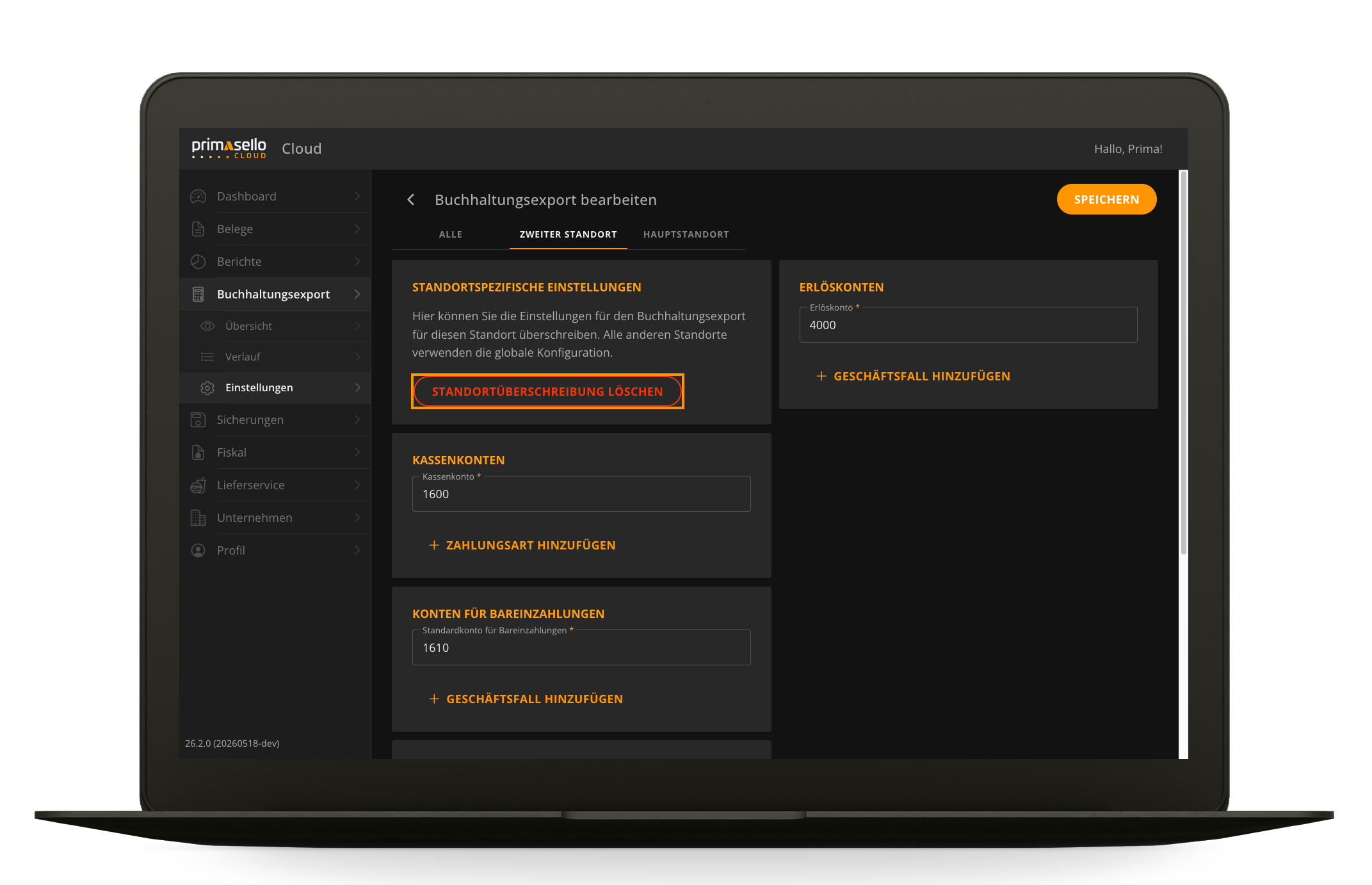Expand the Fiskal chevron
The height and width of the screenshot is (885, 1372).
pos(357,453)
